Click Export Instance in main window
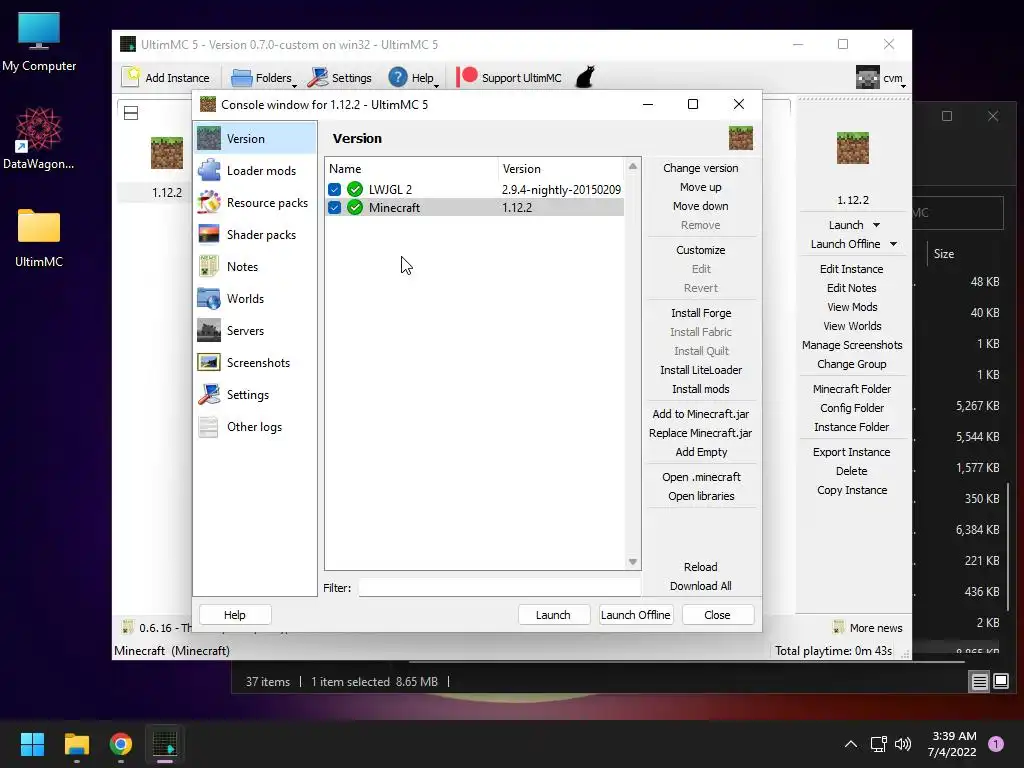 [x=852, y=452]
